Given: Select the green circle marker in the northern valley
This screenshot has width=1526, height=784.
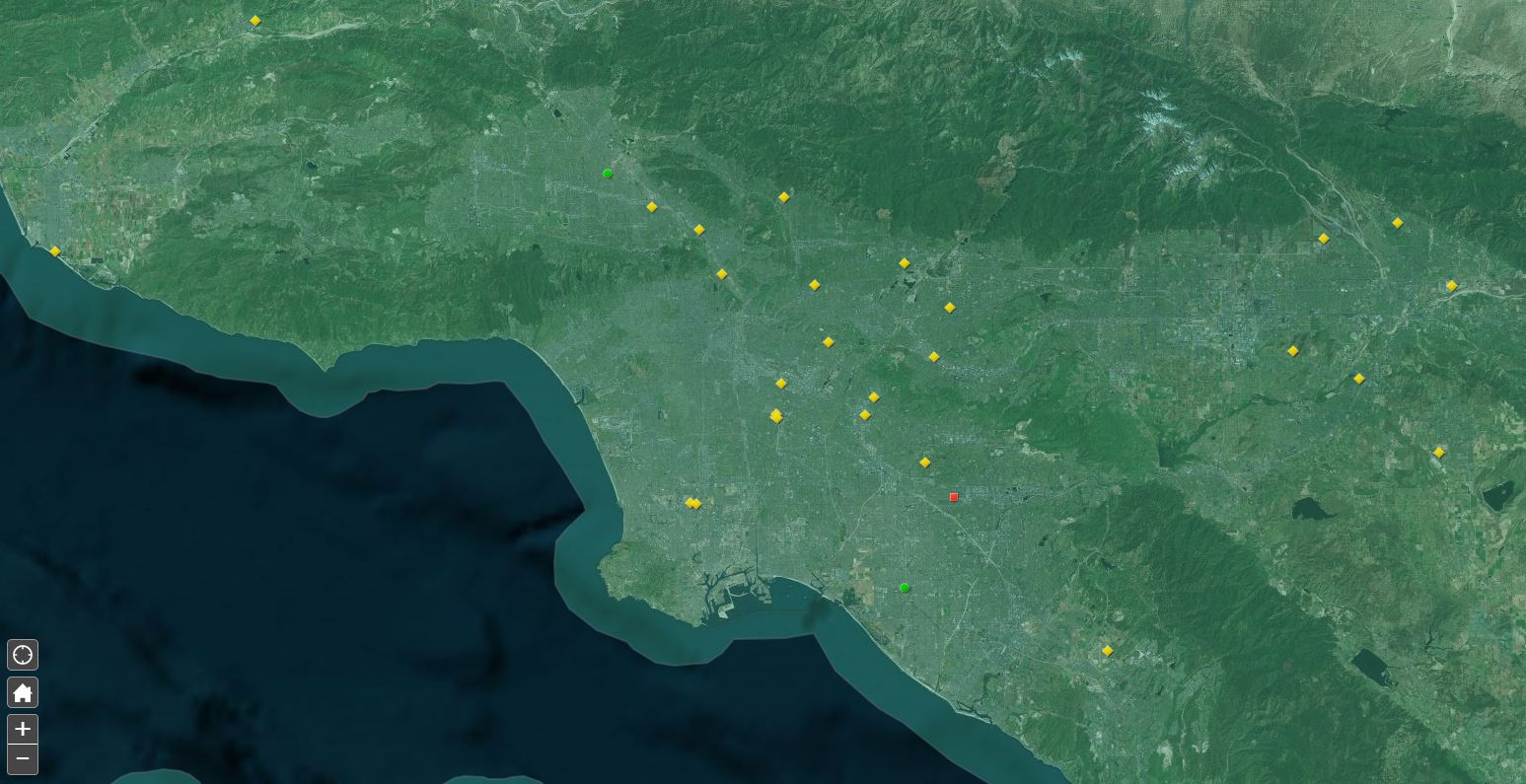Looking at the screenshot, I should pyautogui.click(x=608, y=173).
